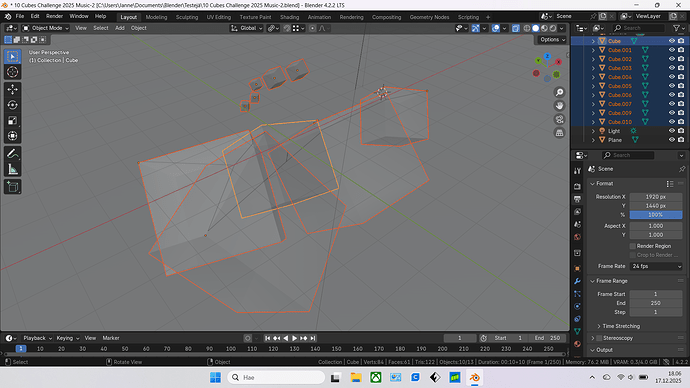Pick the Measure tool
This screenshot has width=690, height=388.
tap(12, 169)
